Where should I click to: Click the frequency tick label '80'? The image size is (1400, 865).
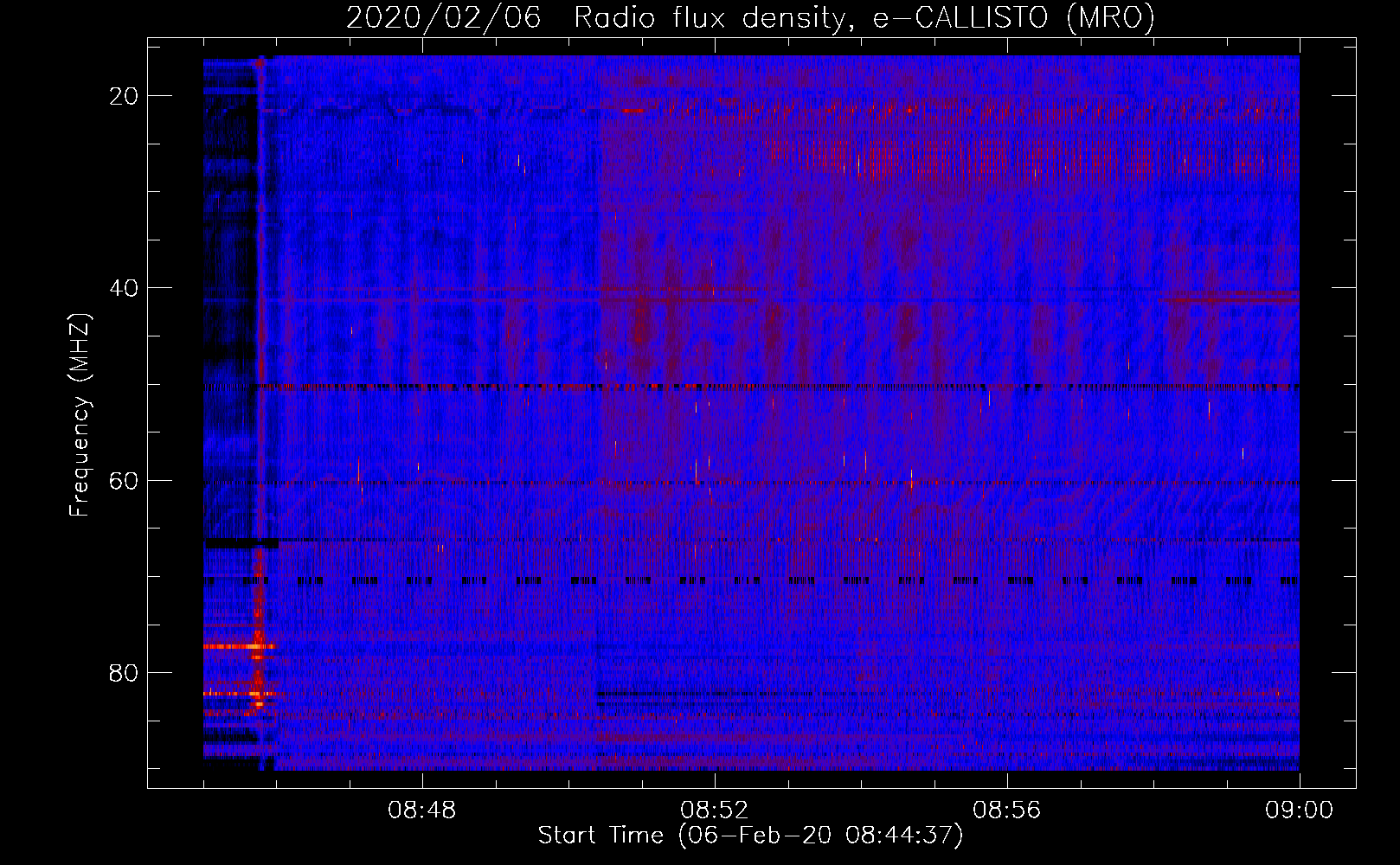click(125, 672)
